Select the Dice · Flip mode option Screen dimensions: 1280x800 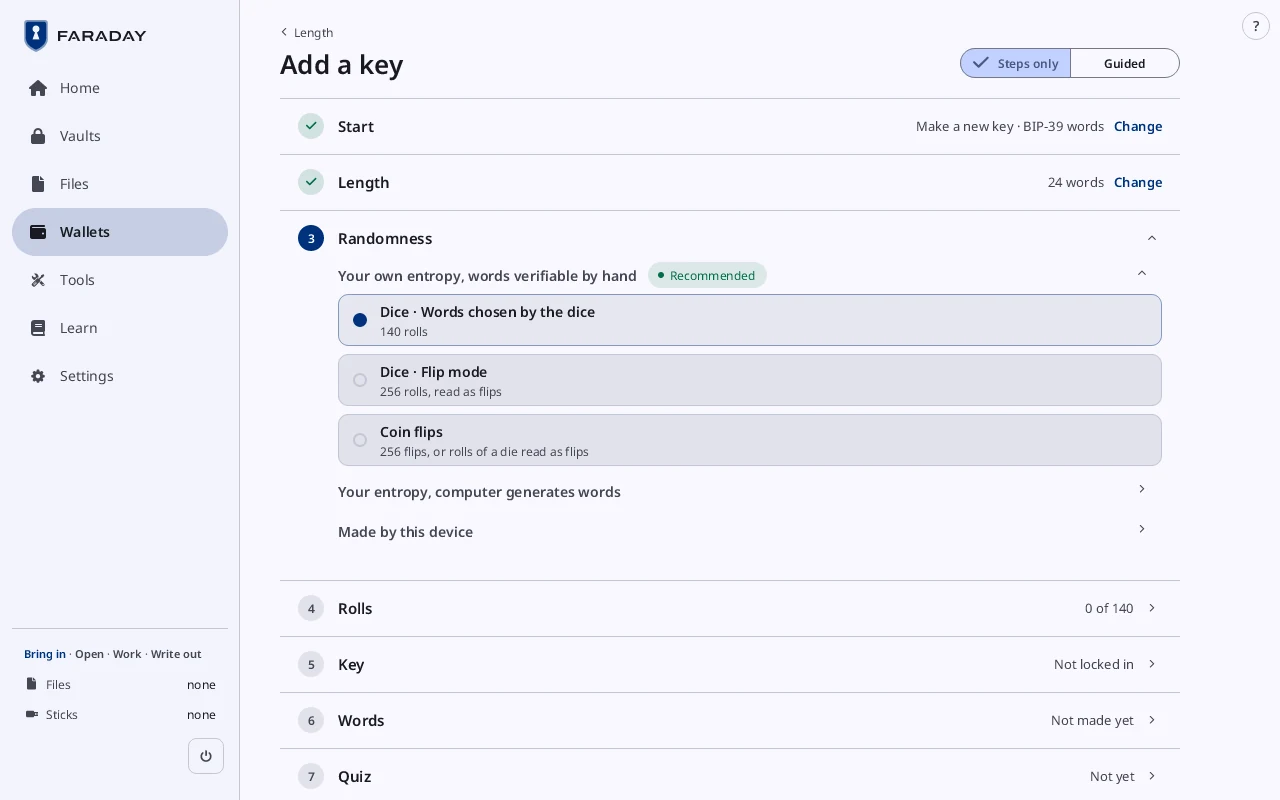(750, 380)
